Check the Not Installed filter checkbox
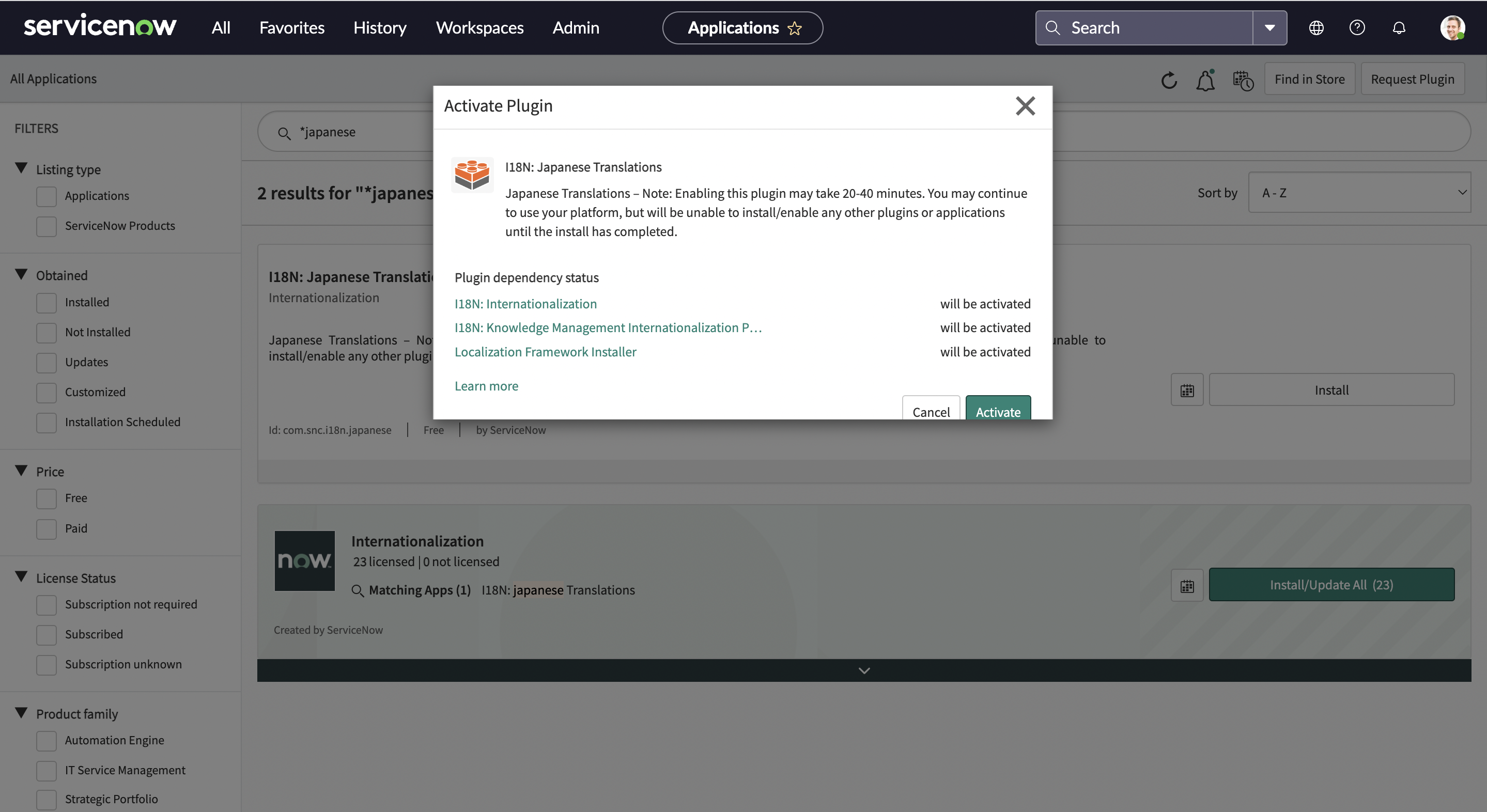 (x=46, y=333)
